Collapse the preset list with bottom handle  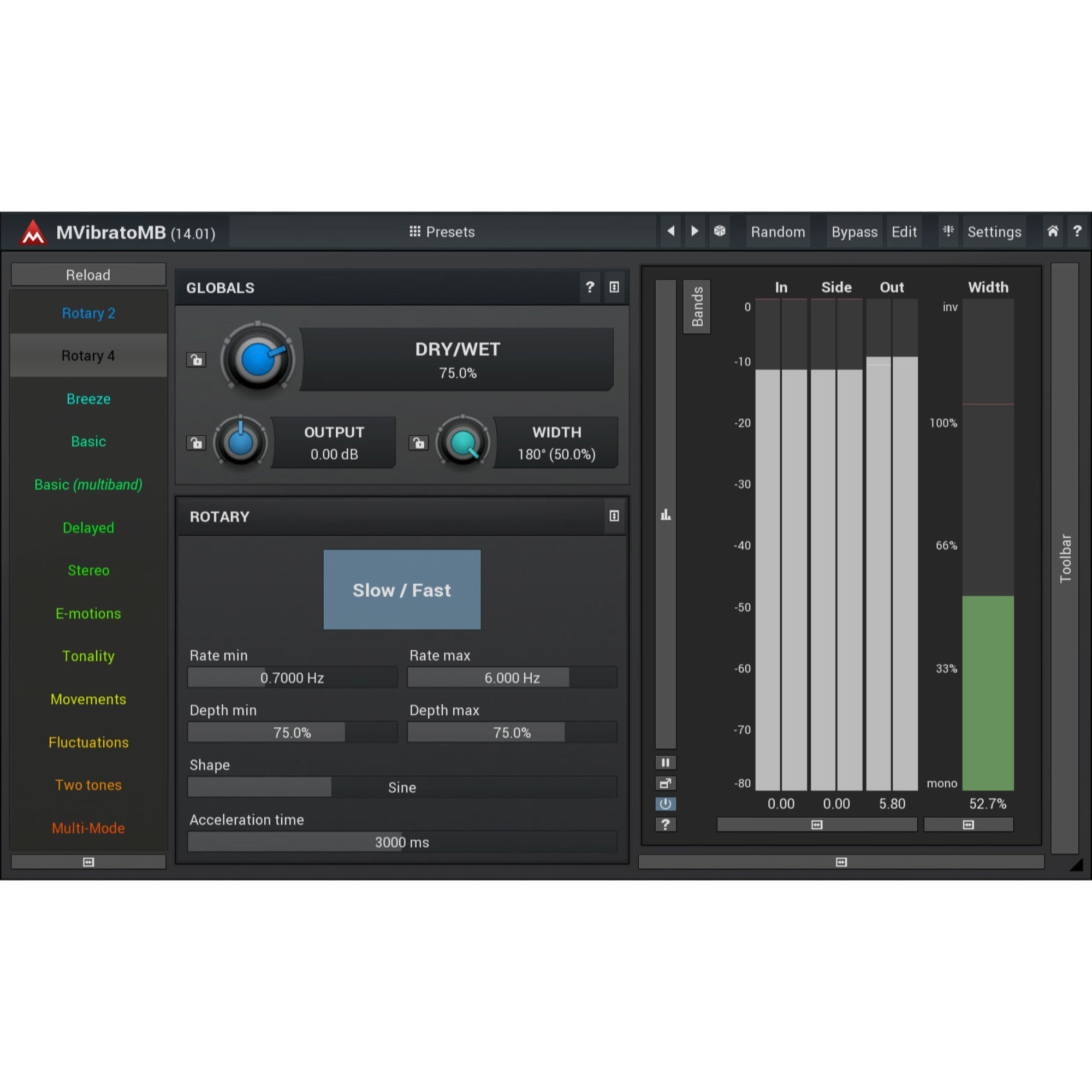coord(88,862)
